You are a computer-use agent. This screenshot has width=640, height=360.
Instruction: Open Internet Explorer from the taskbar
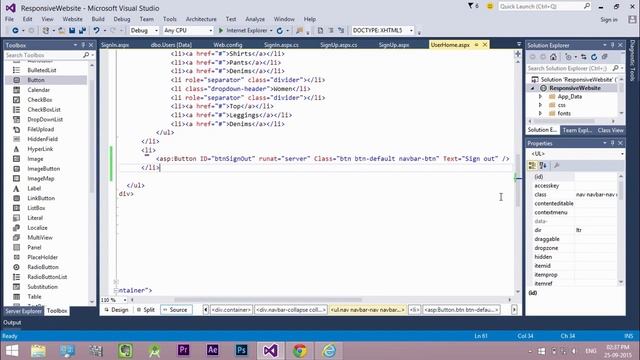point(329,351)
